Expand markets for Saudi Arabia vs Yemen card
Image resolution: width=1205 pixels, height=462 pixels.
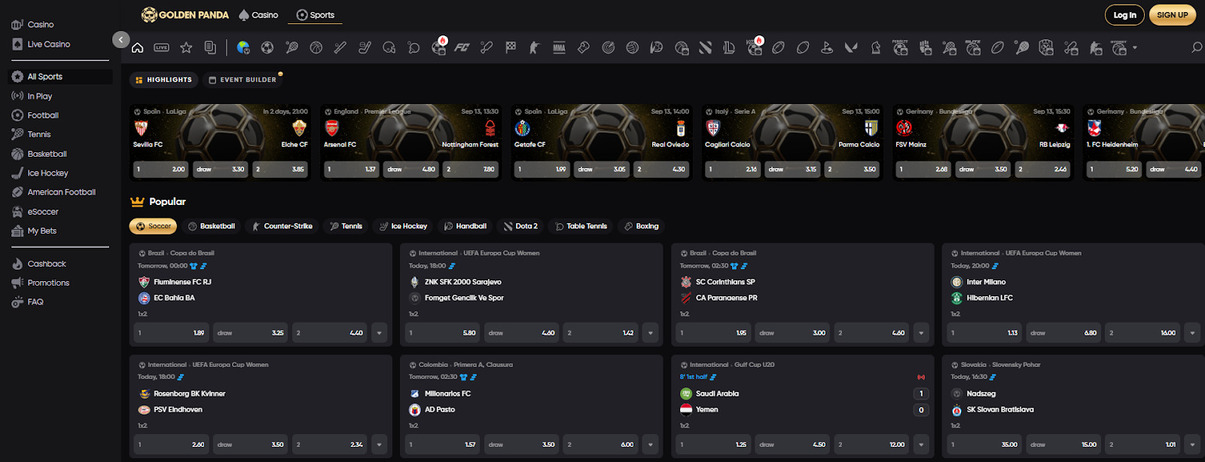point(919,444)
